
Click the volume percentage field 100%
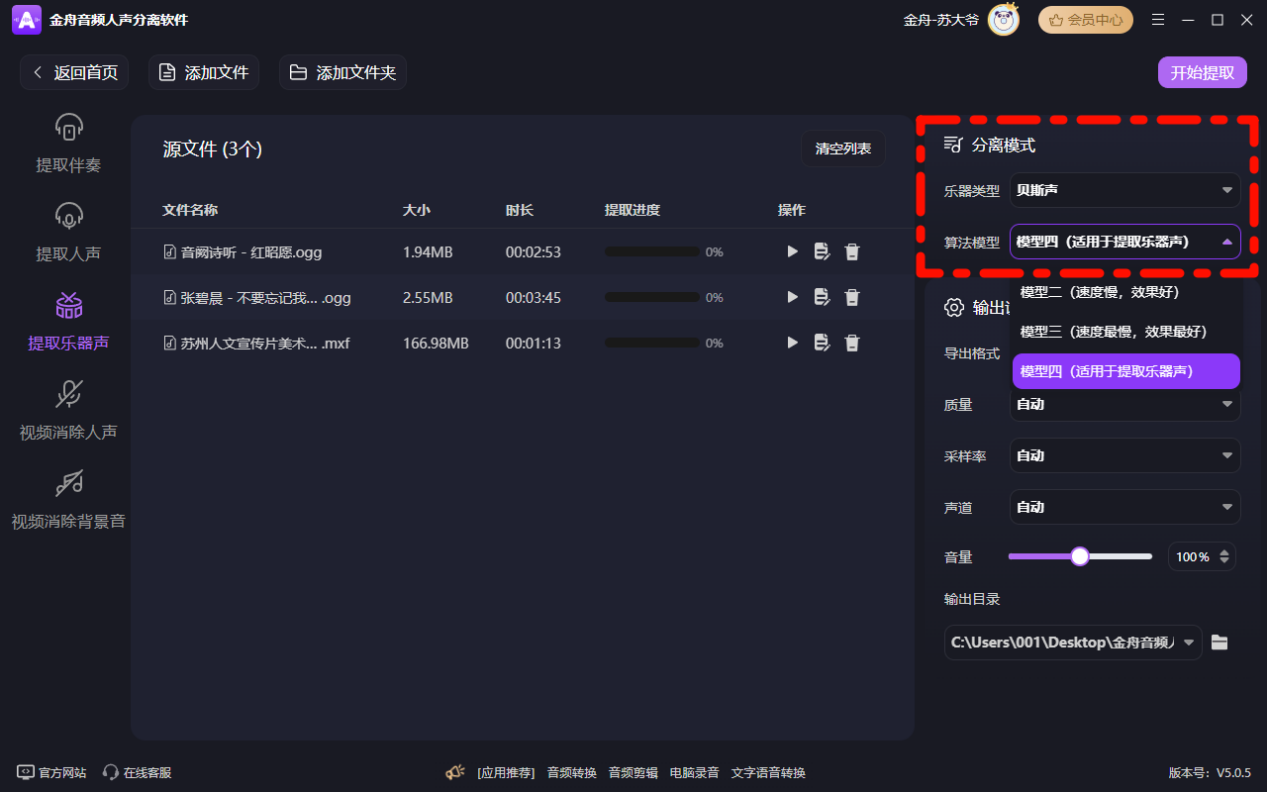coord(1193,556)
